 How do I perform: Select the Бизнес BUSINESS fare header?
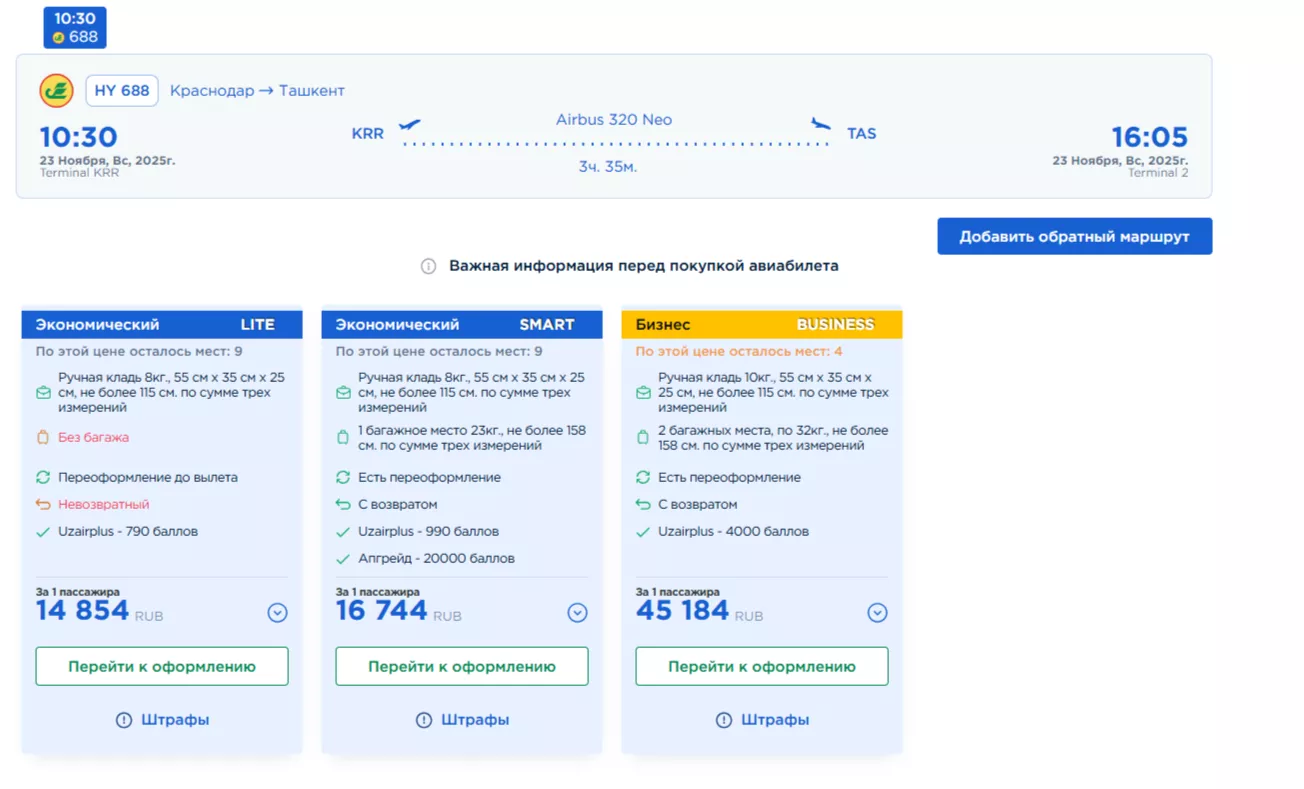pyautogui.click(x=762, y=325)
